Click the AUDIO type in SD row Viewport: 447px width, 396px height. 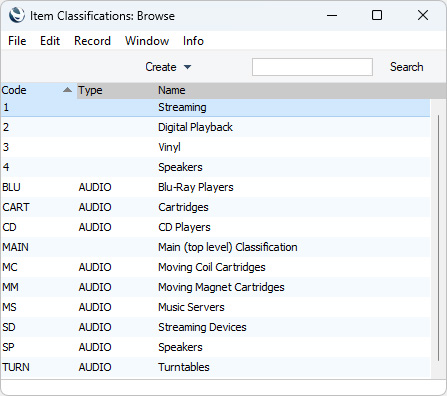tap(95, 327)
